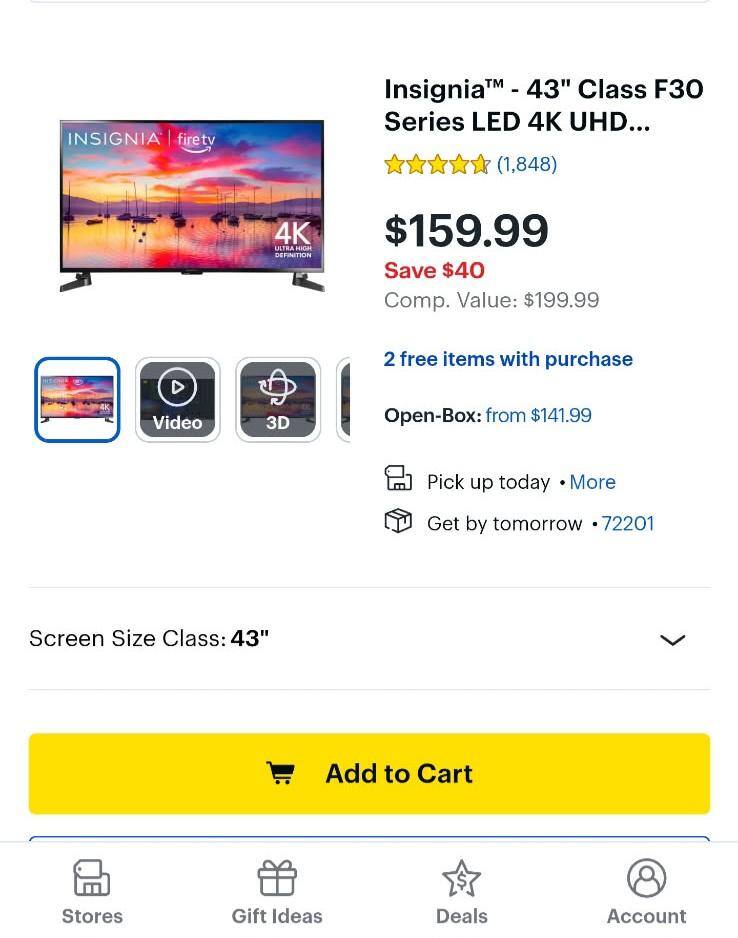Open the 3D view of the TV
The width and height of the screenshot is (738, 938).
click(x=278, y=399)
